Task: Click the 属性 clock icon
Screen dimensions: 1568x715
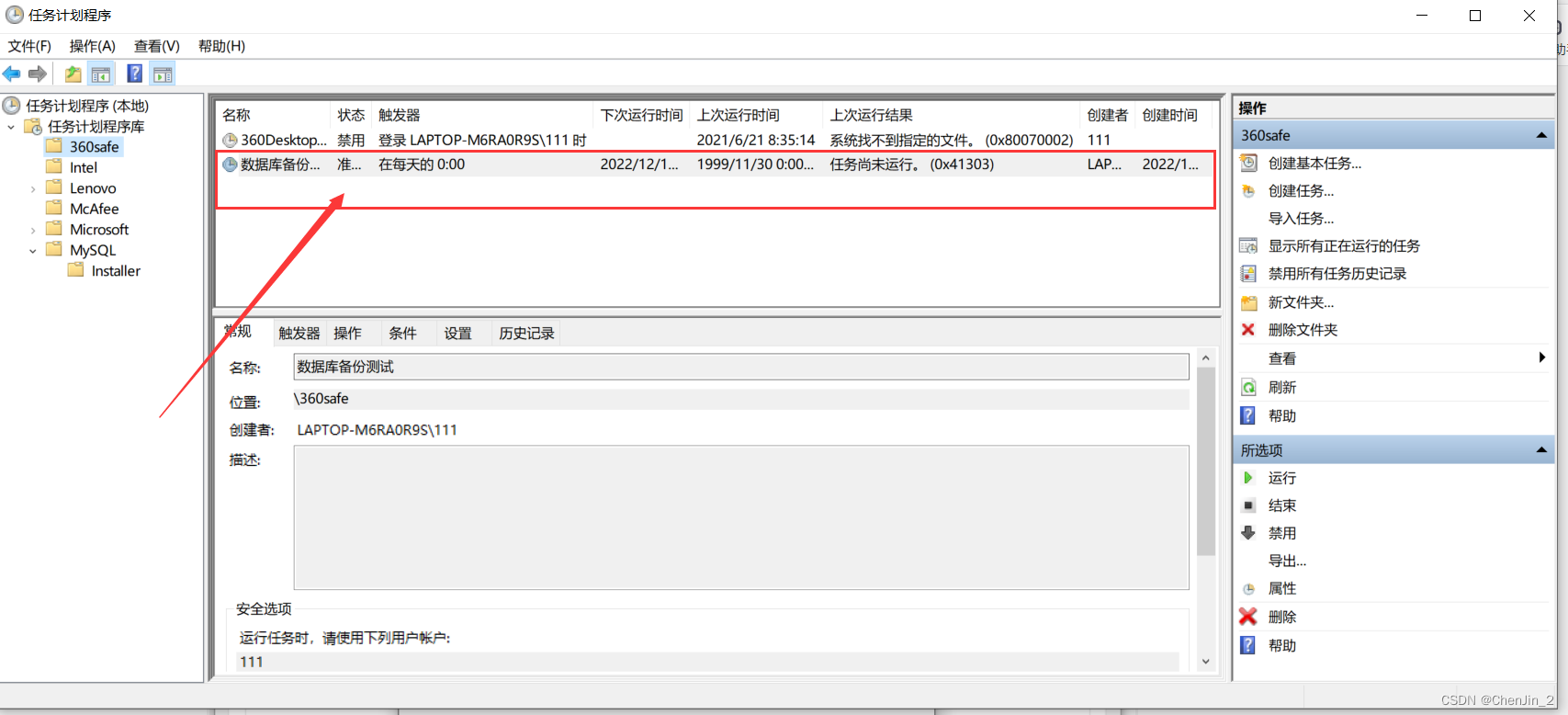Action: coord(1248,589)
